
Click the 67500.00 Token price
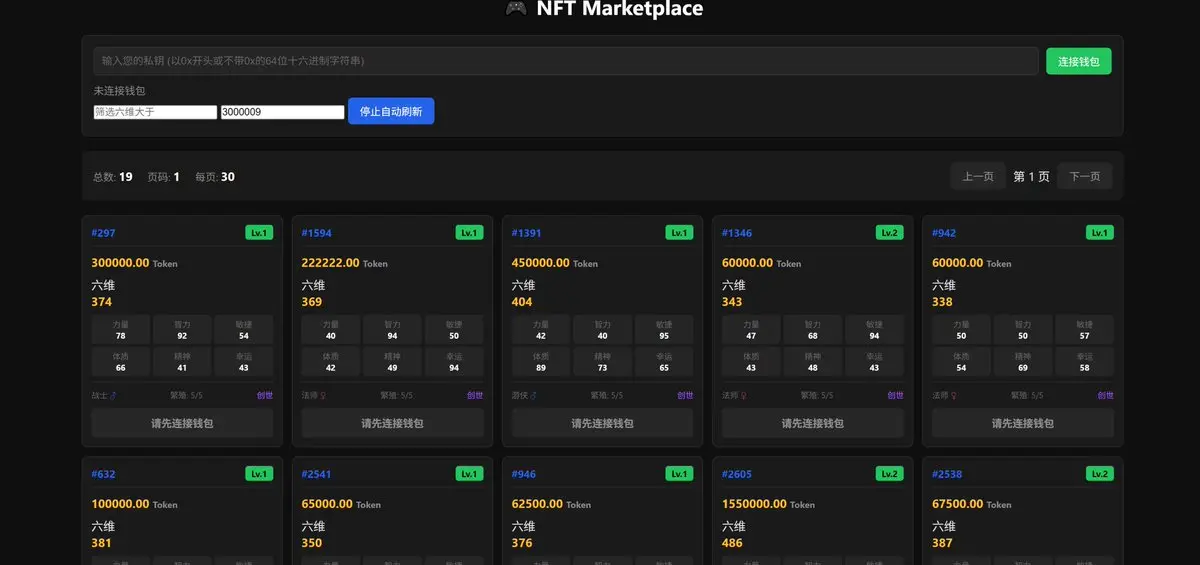(971, 504)
